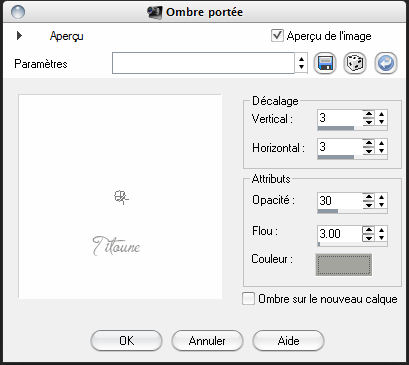Adjust the Flou spinner arrows

(368, 233)
